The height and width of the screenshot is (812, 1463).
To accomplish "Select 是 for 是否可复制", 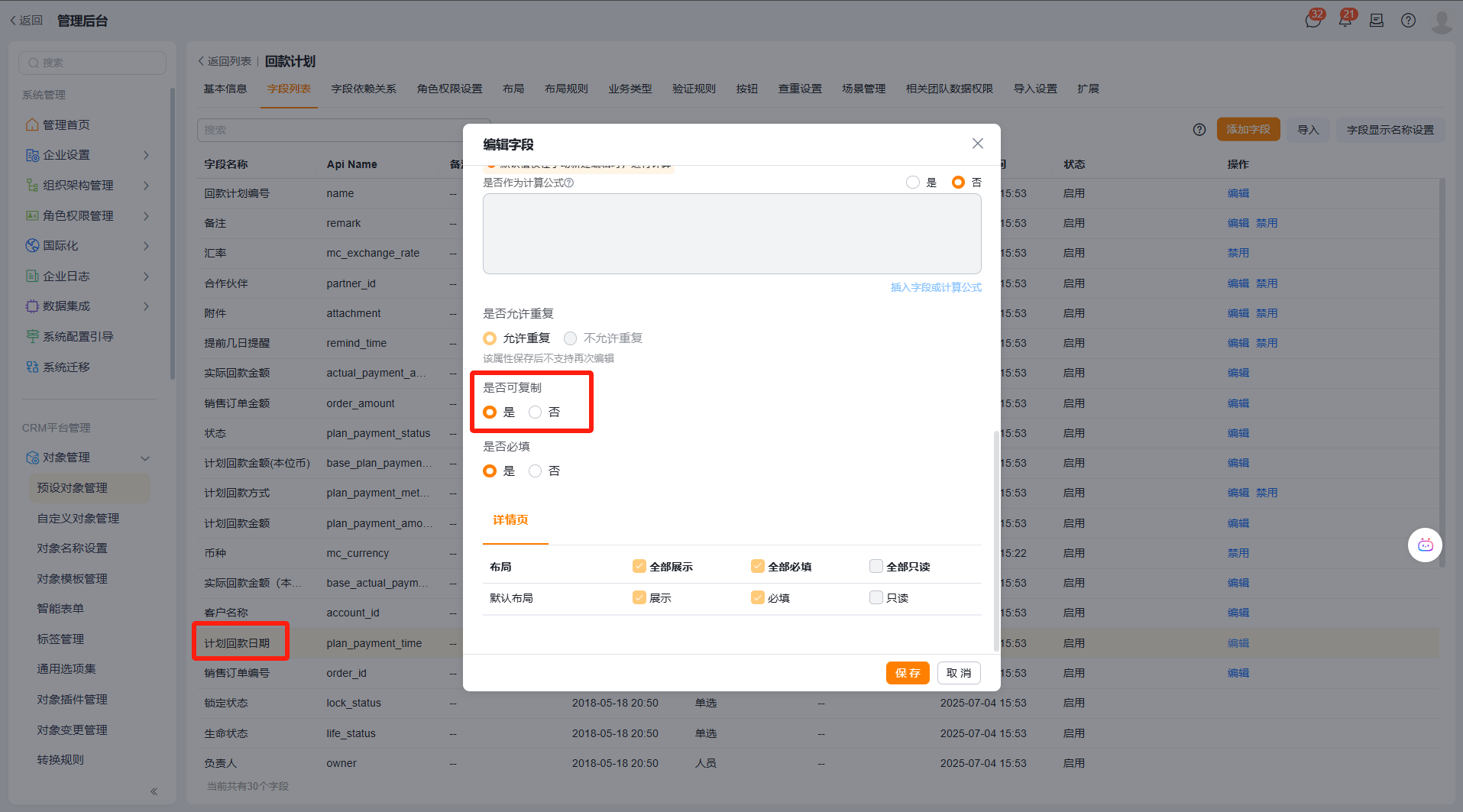I will 490,412.
